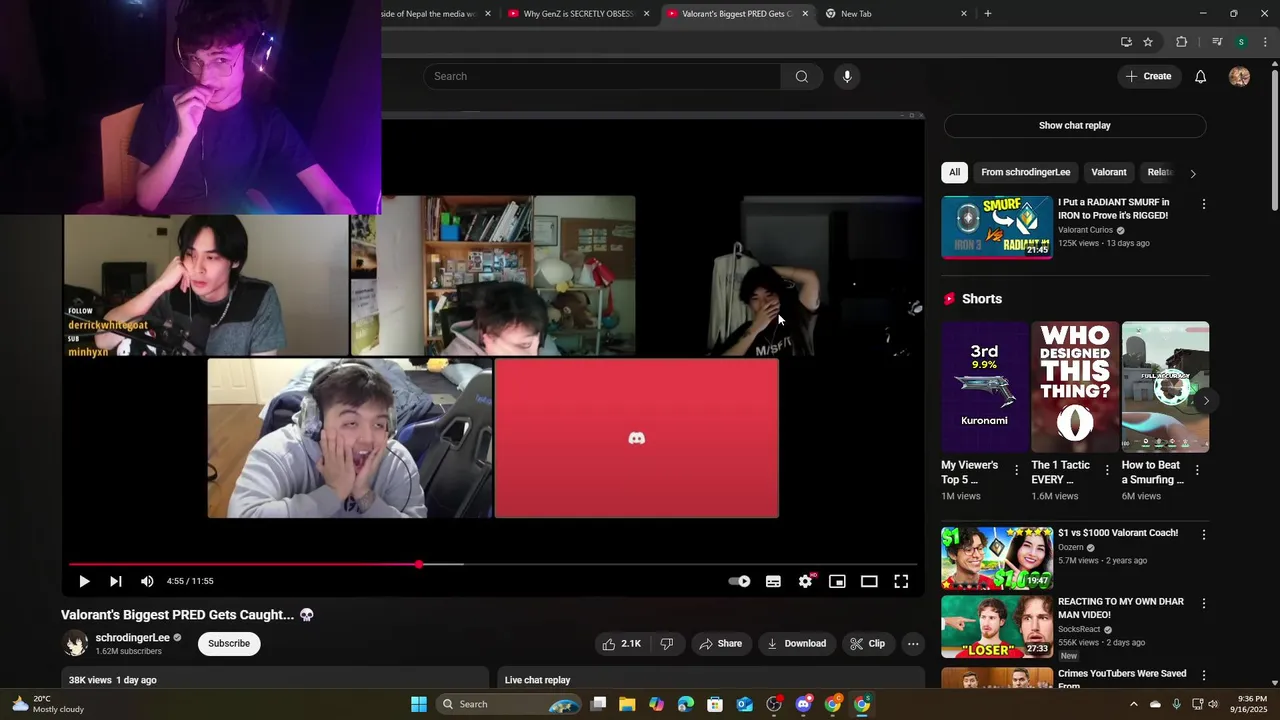The width and height of the screenshot is (1280, 720).
Task: Switch to miniplayer mode
Action: coord(837,581)
